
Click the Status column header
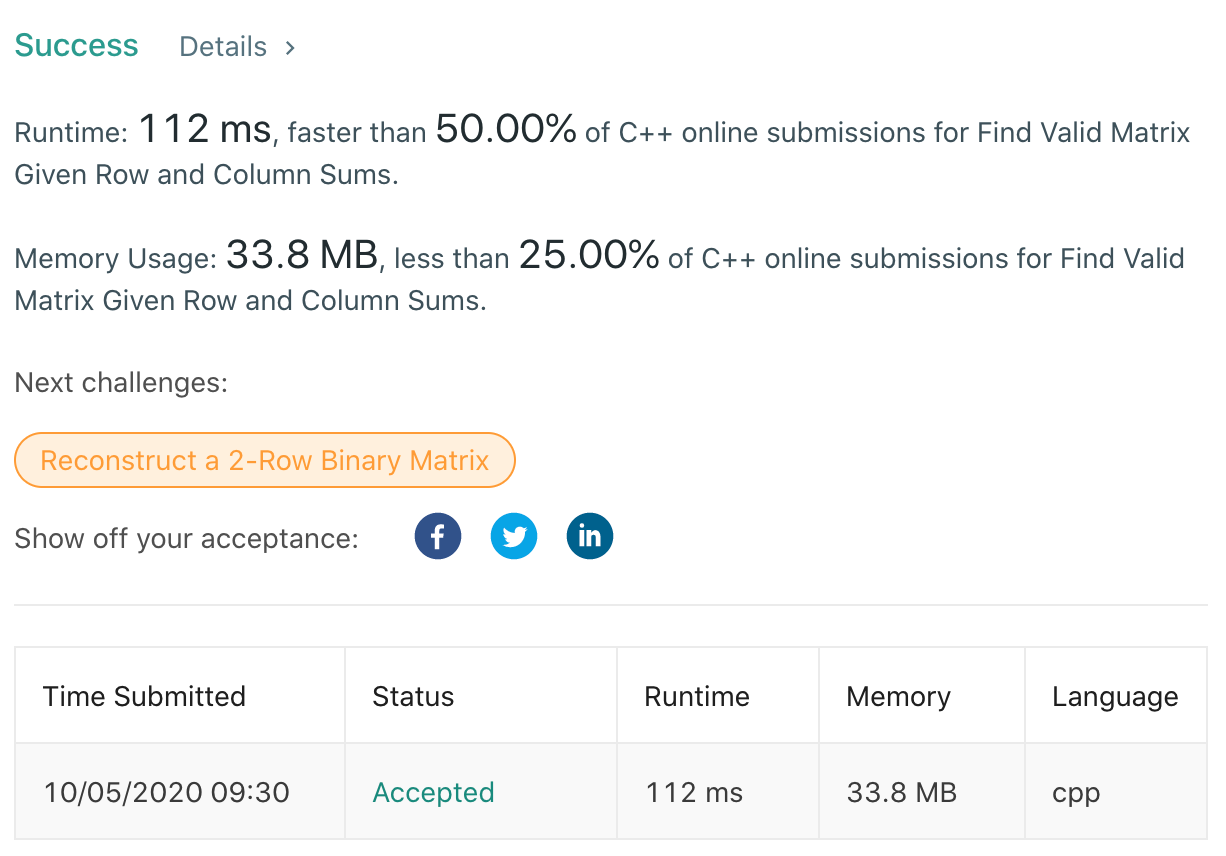click(413, 696)
